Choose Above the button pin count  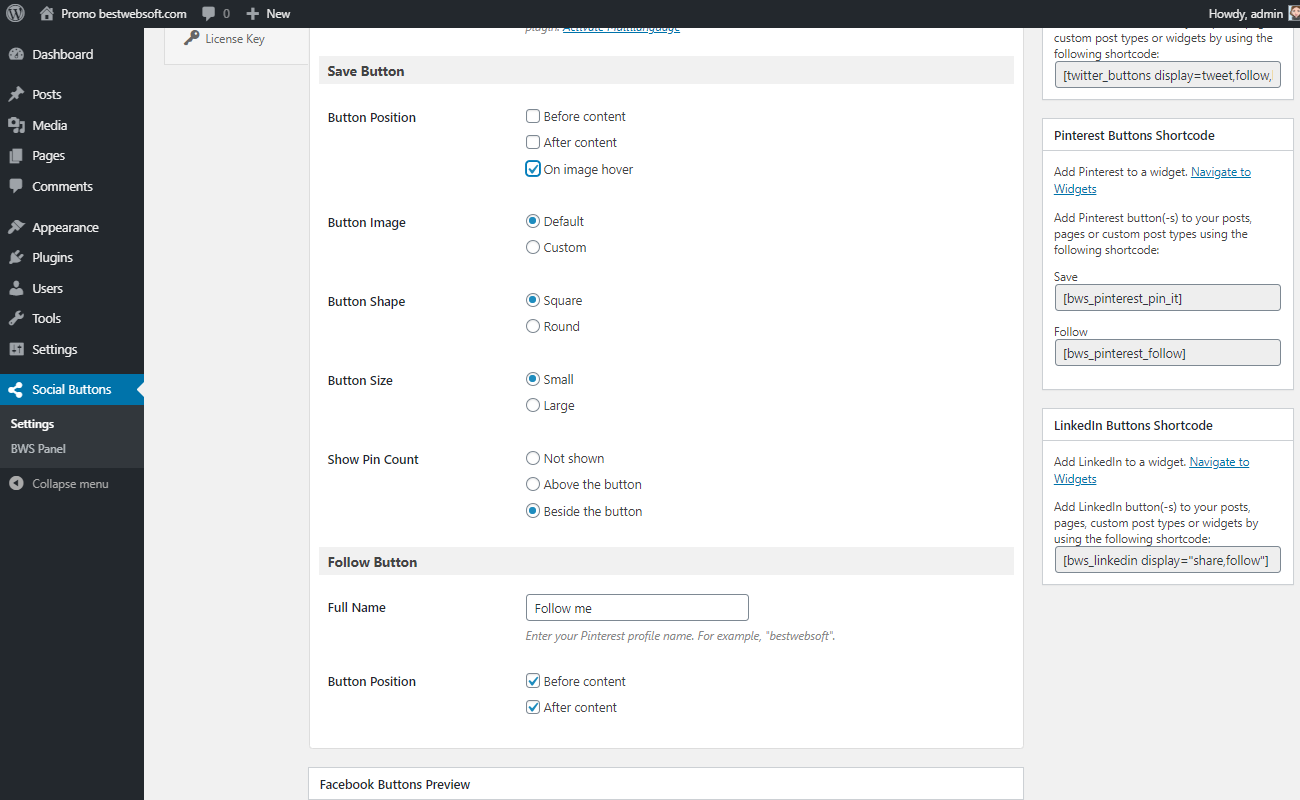[x=533, y=484]
